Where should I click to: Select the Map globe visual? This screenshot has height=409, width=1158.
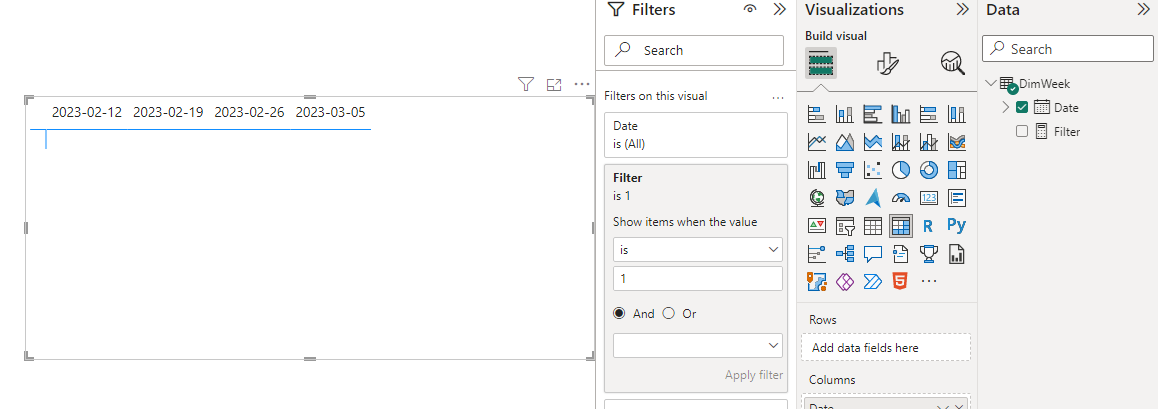coord(816,198)
